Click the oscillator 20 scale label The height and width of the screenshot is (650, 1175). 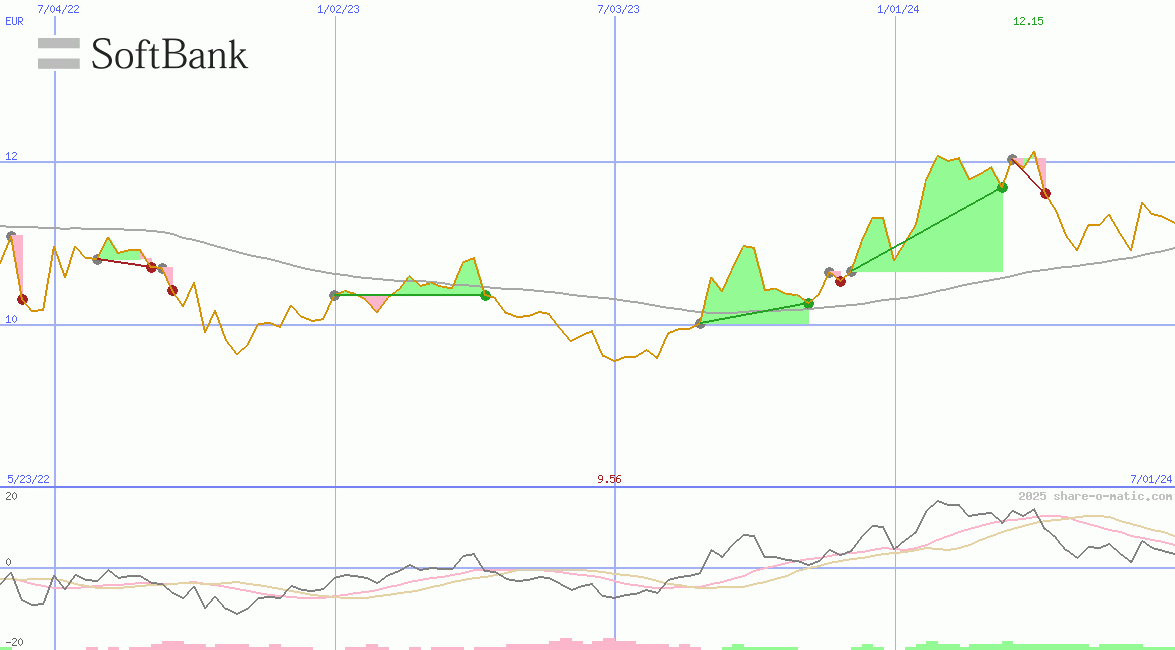pos(11,496)
